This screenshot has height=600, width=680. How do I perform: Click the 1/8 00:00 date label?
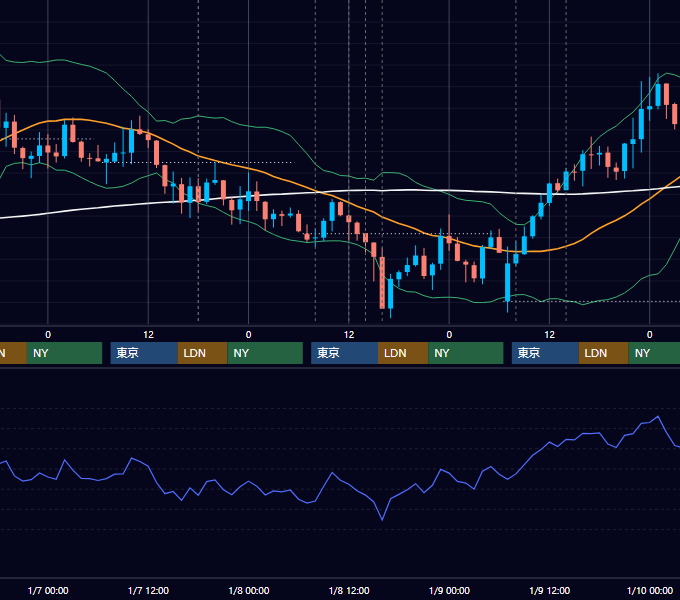248,590
